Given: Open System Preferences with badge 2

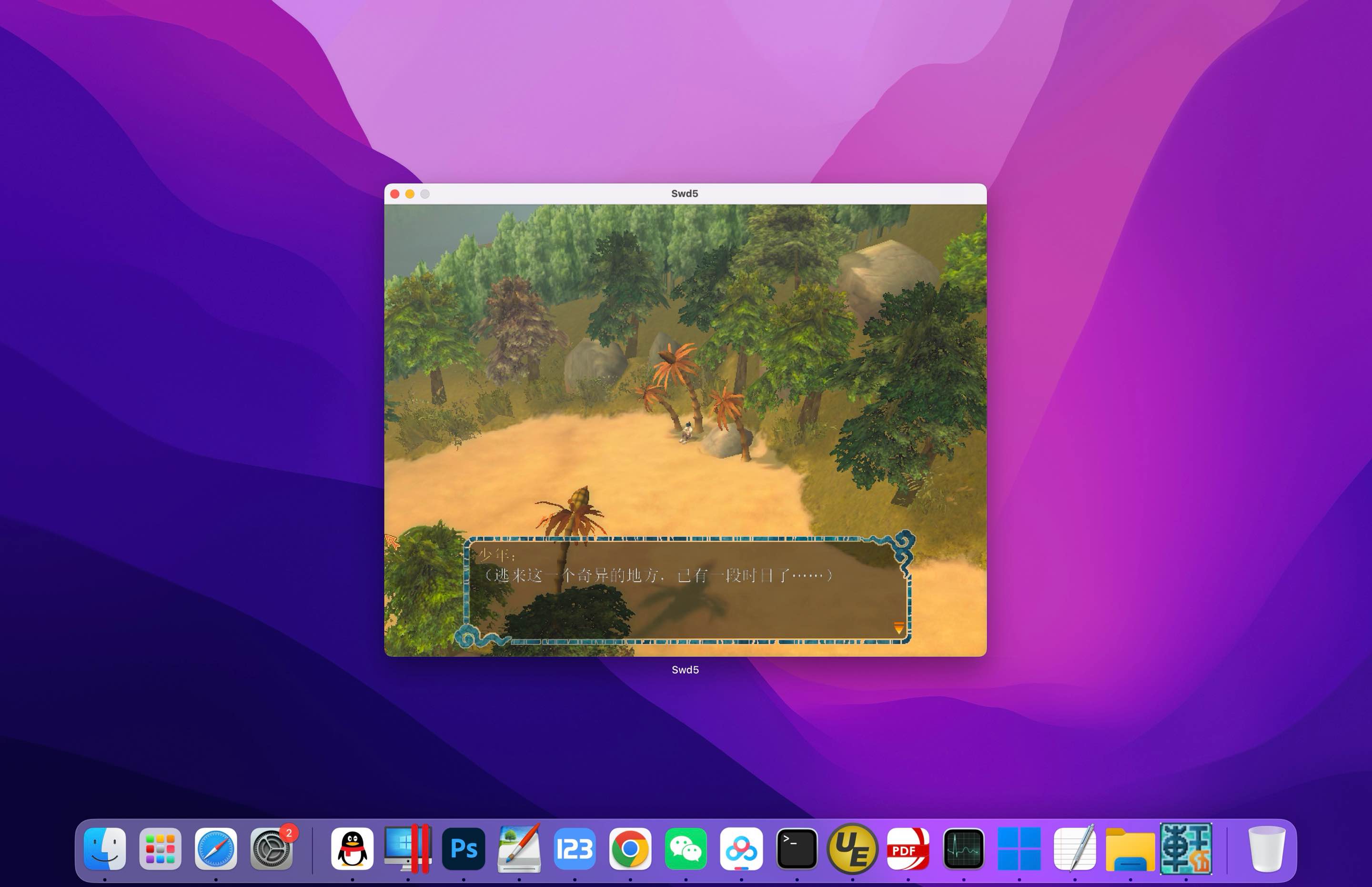Looking at the screenshot, I should click(x=271, y=848).
